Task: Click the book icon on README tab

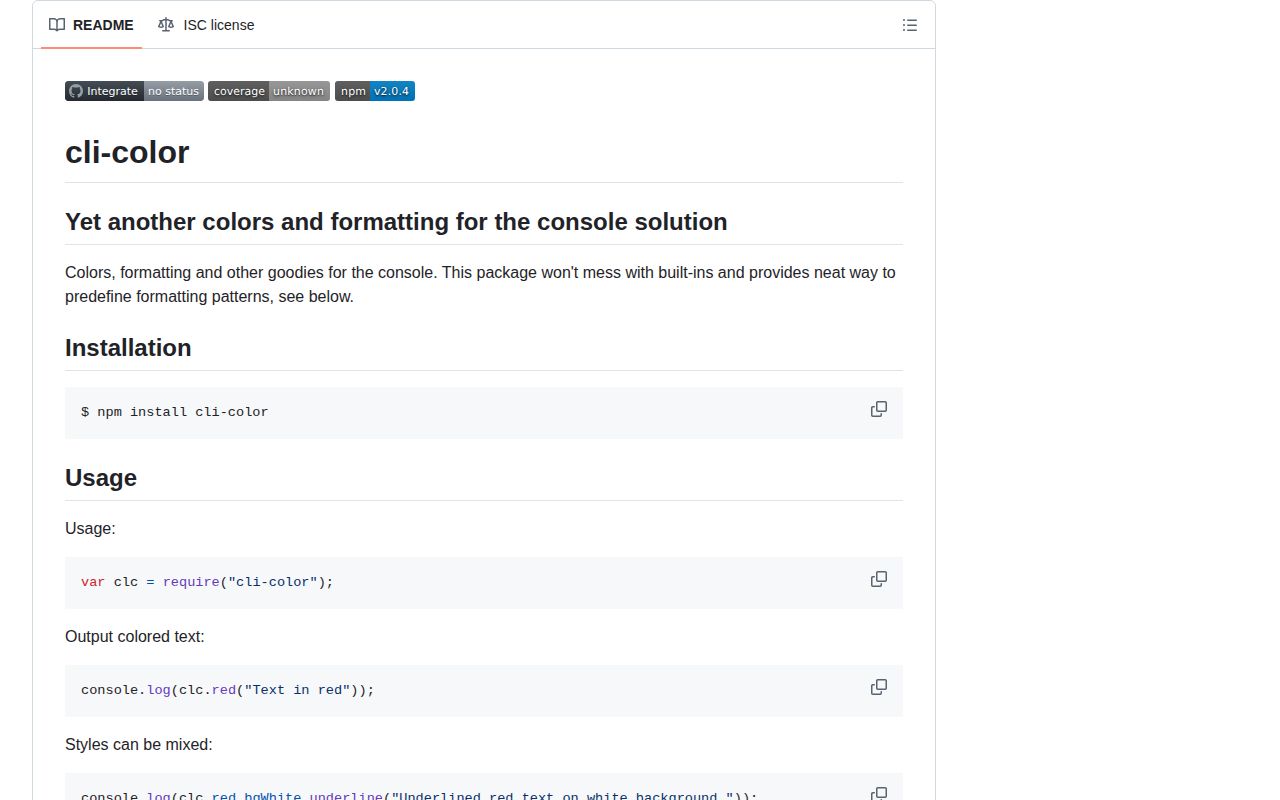Action: tap(57, 25)
